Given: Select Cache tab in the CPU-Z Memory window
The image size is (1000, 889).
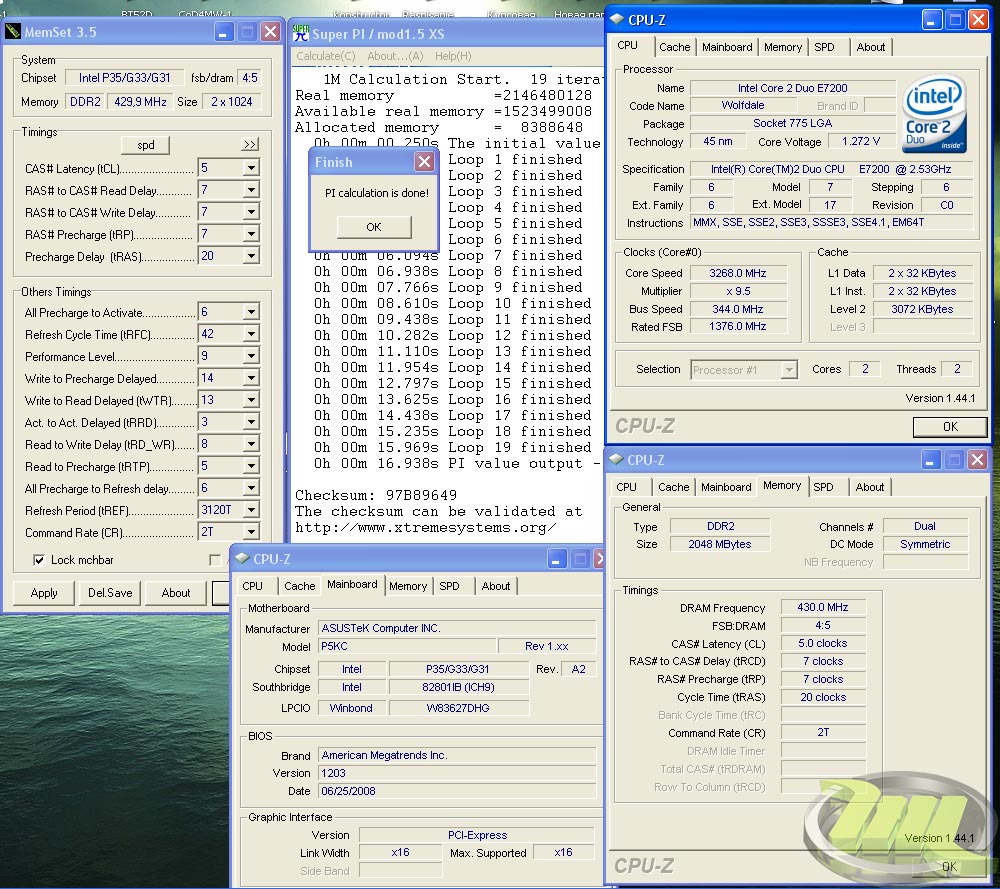Looking at the screenshot, I should point(673,487).
